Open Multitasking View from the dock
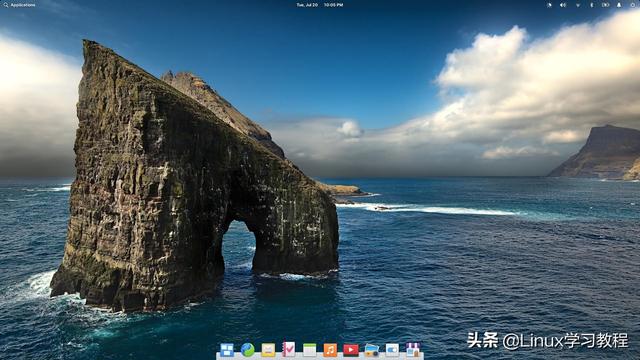The image size is (640, 360). [227, 350]
